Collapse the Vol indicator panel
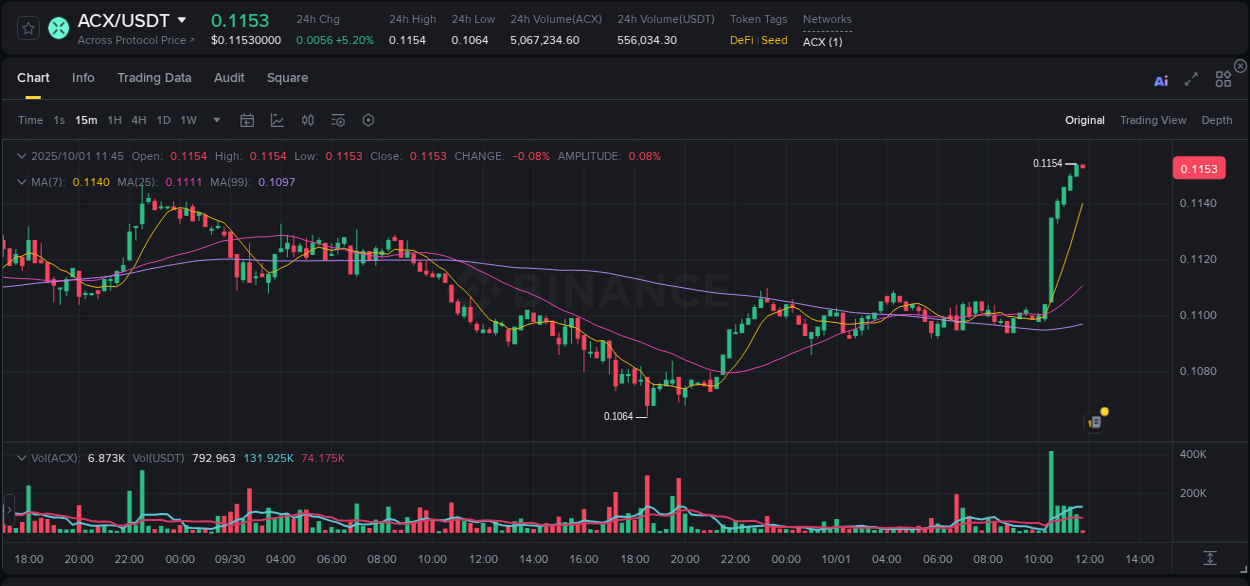The height and width of the screenshot is (586, 1250). pos(21,457)
